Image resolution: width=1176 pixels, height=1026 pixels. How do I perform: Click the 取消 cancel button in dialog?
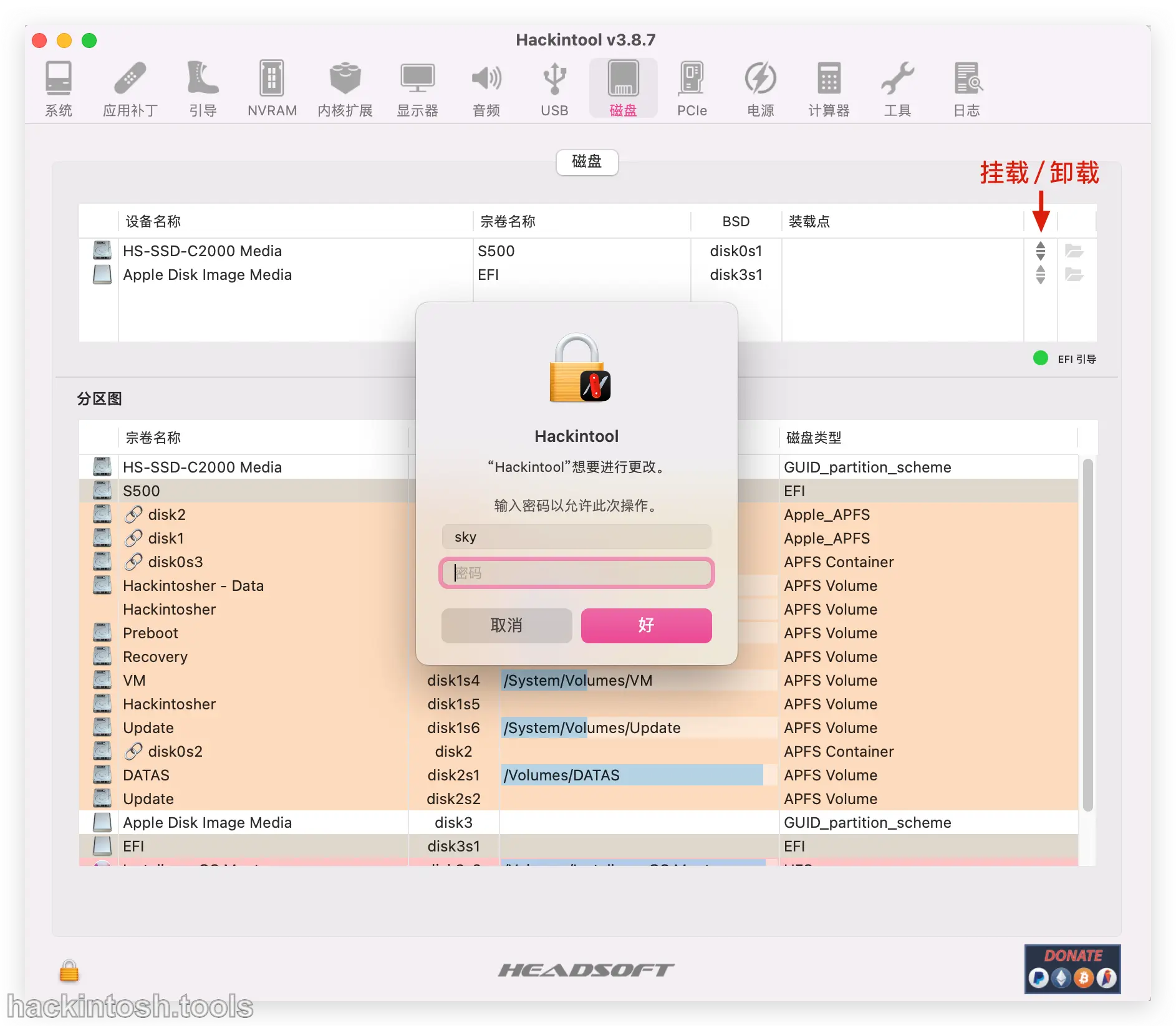pyautogui.click(x=506, y=625)
